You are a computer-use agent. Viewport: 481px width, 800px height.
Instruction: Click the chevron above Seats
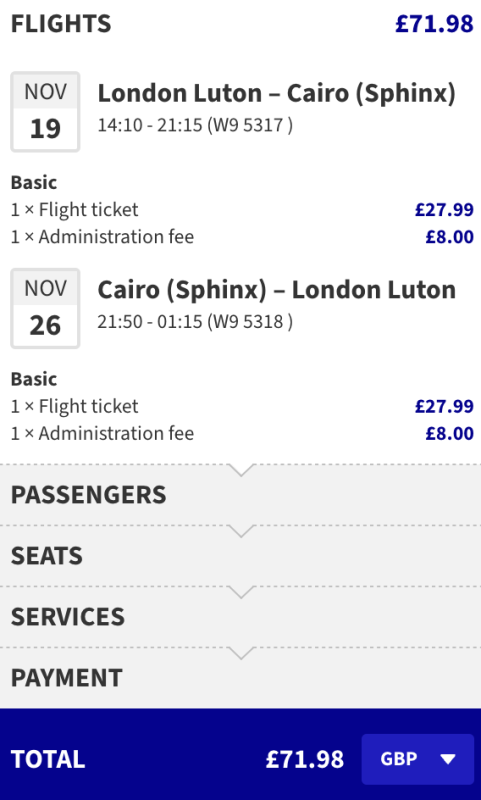click(x=241, y=531)
